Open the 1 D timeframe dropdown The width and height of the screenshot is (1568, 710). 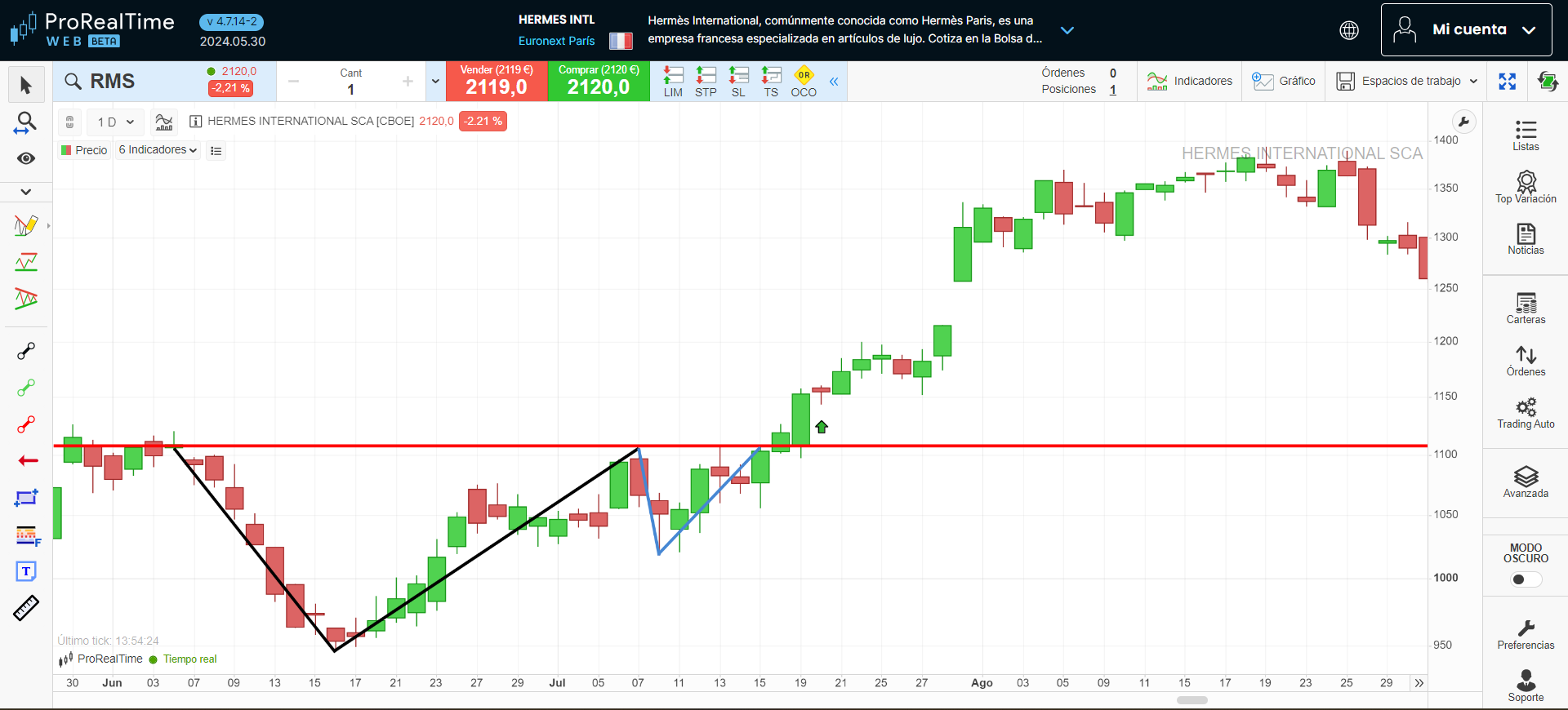point(115,122)
